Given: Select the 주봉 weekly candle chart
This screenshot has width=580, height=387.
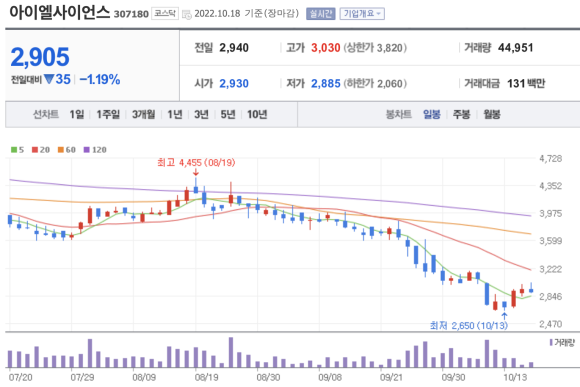Looking at the screenshot, I should pyautogui.click(x=461, y=114).
